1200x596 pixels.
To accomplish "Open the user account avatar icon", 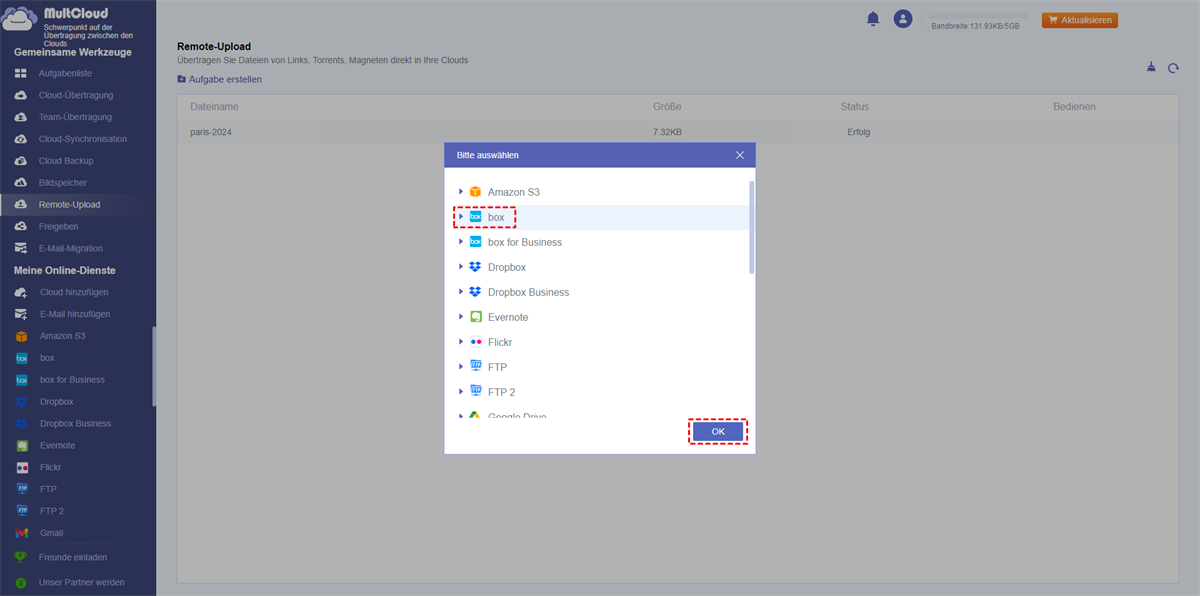I will [x=903, y=19].
